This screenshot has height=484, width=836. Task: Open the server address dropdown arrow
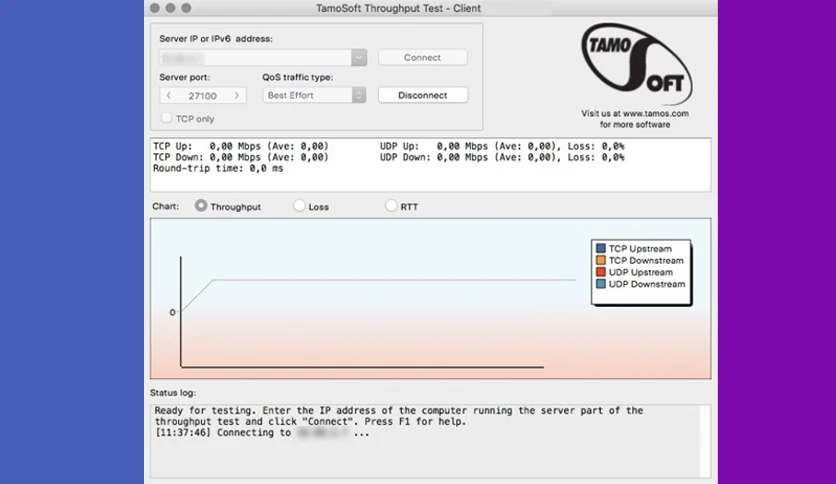pyautogui.click(x=359, y=57)
